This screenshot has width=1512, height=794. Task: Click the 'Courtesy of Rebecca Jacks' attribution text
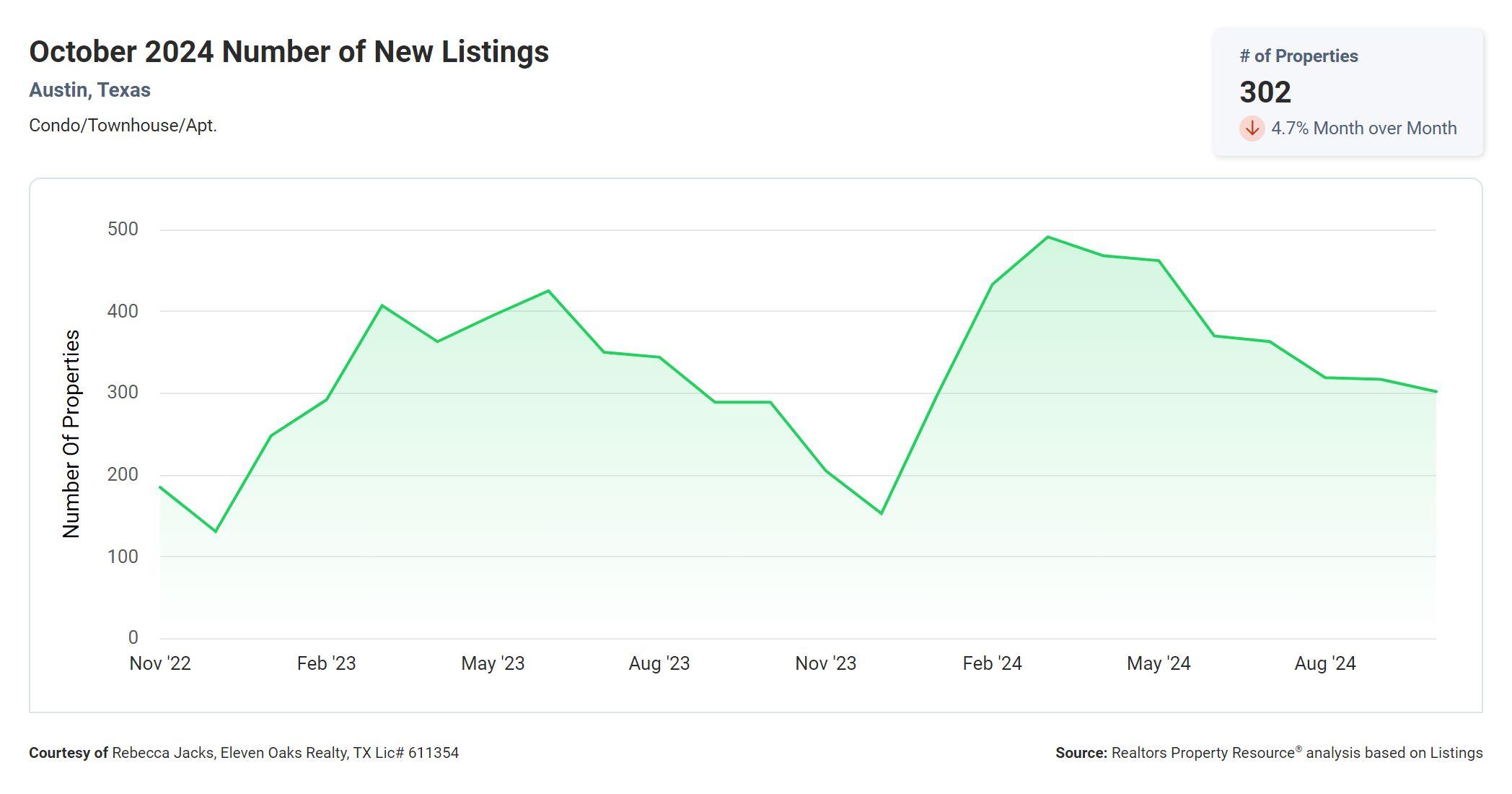[244, 753]
